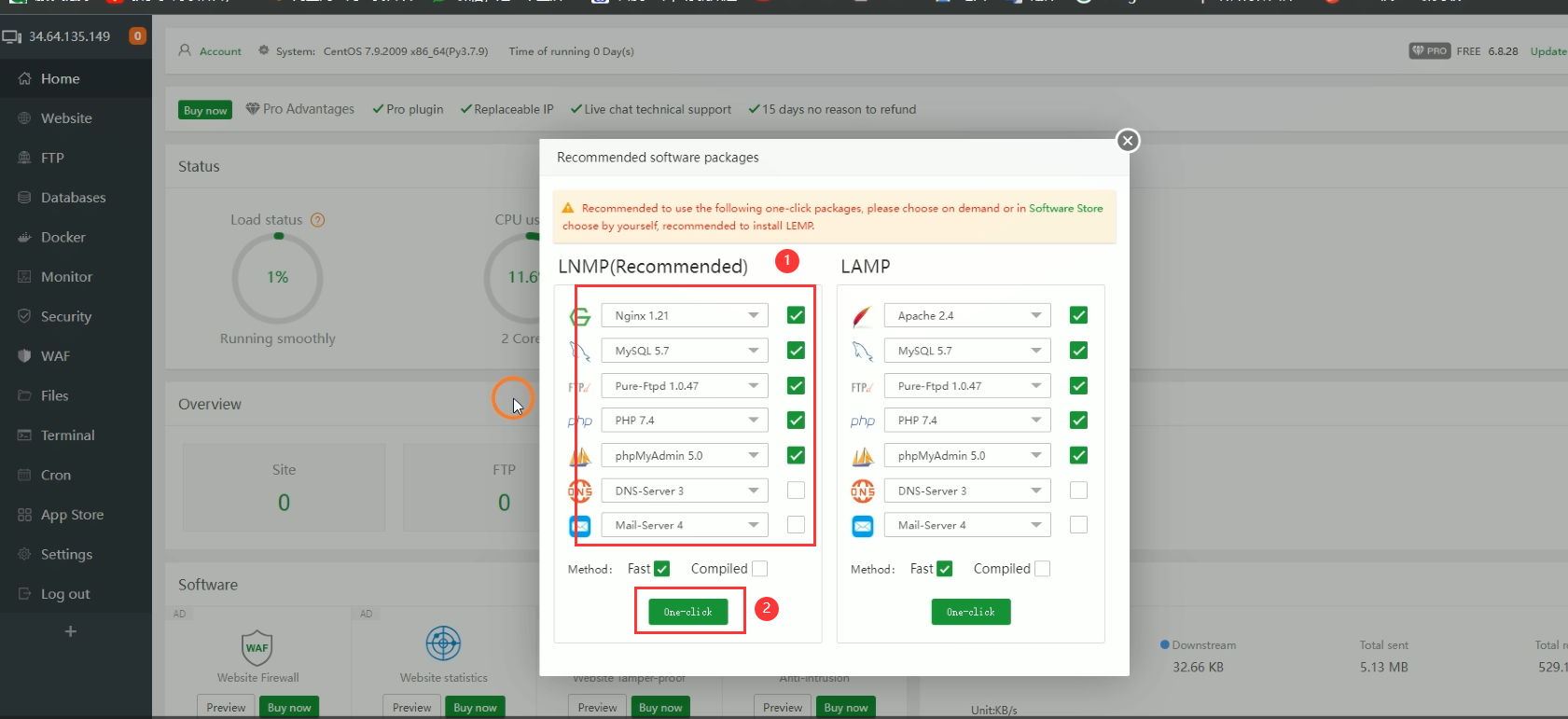Close the Recommended software packages dialog

pyautogui.click(x=1128, y=141)
